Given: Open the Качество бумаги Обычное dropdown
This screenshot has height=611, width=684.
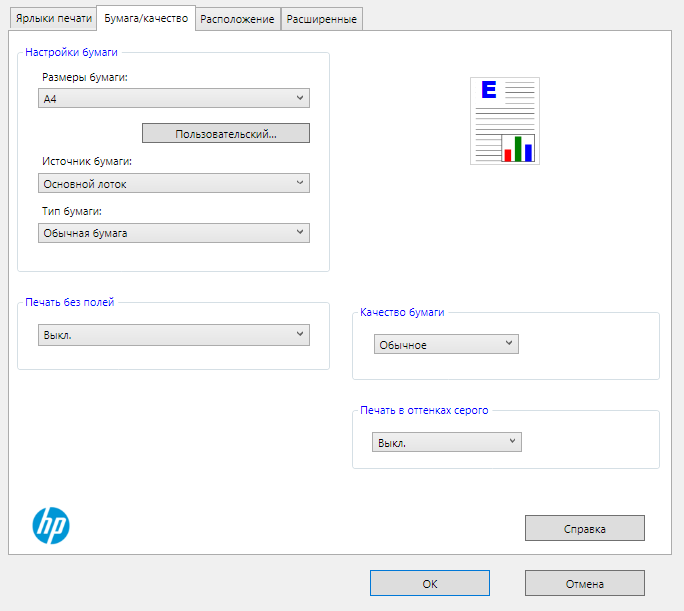Looking at the screenshot, I should click(x=446, y=344).
